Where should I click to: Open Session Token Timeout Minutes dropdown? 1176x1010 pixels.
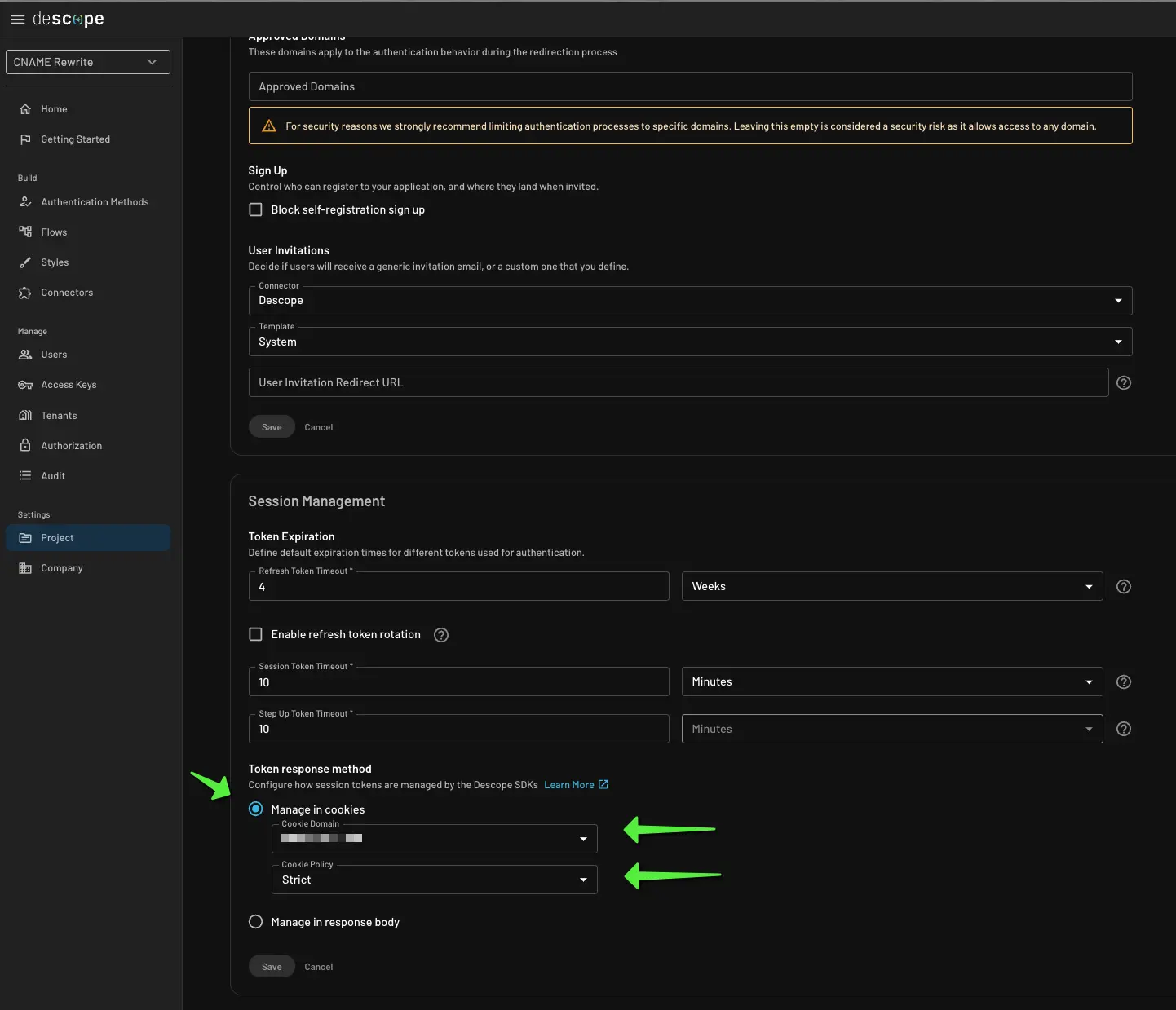(x=892, y=681)
